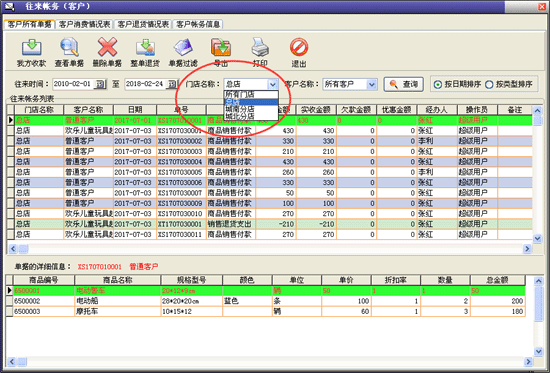Click upper table vertical scrollbar down arrow
550x373 pixels.
(x=537, y=239)
